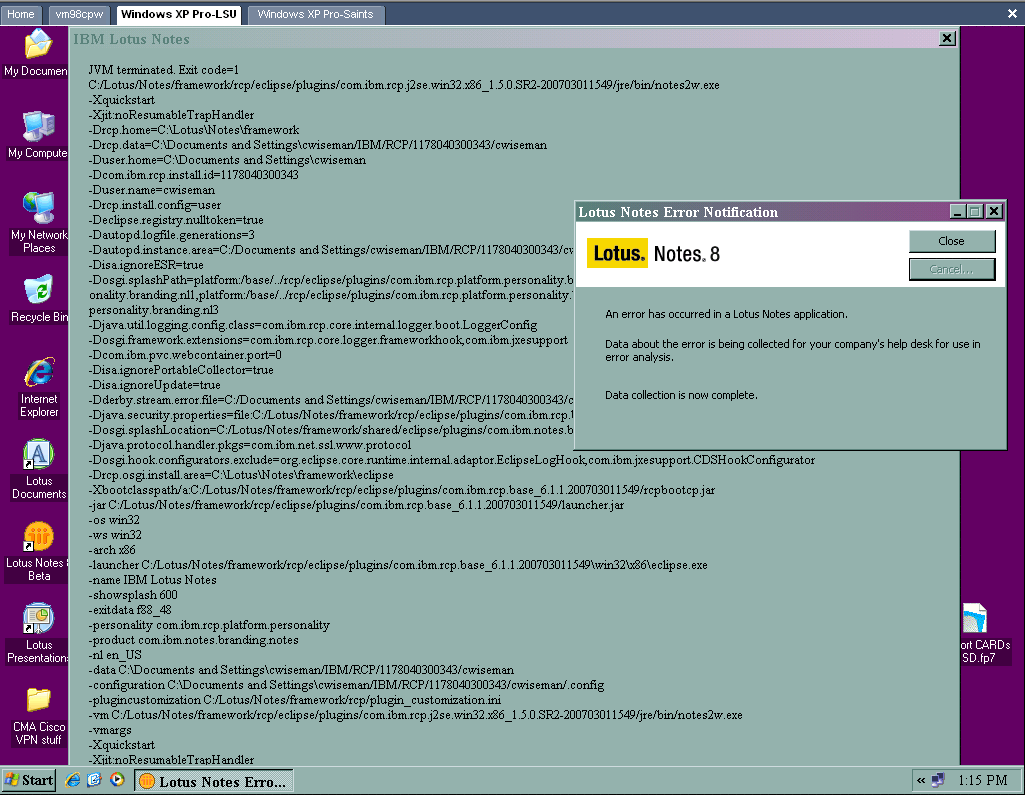The image size is (1025, 795).
Task: Click the '-Drcp.install.config=user' line
Action: pyautogui.click(x=156, y=205)
